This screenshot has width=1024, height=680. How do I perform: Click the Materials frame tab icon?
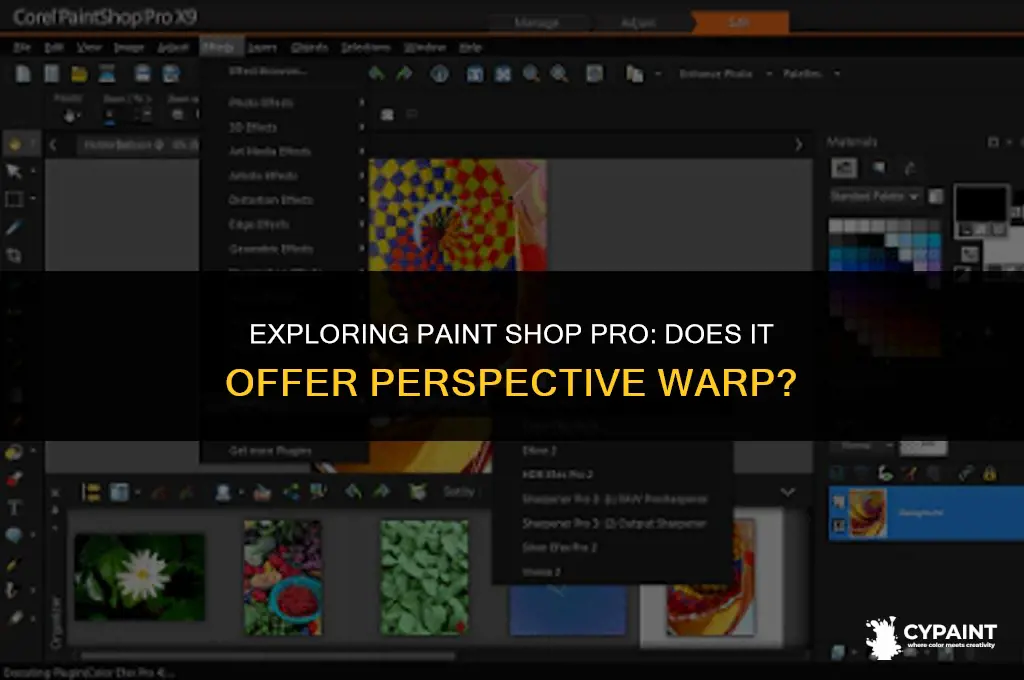(844, 168)
